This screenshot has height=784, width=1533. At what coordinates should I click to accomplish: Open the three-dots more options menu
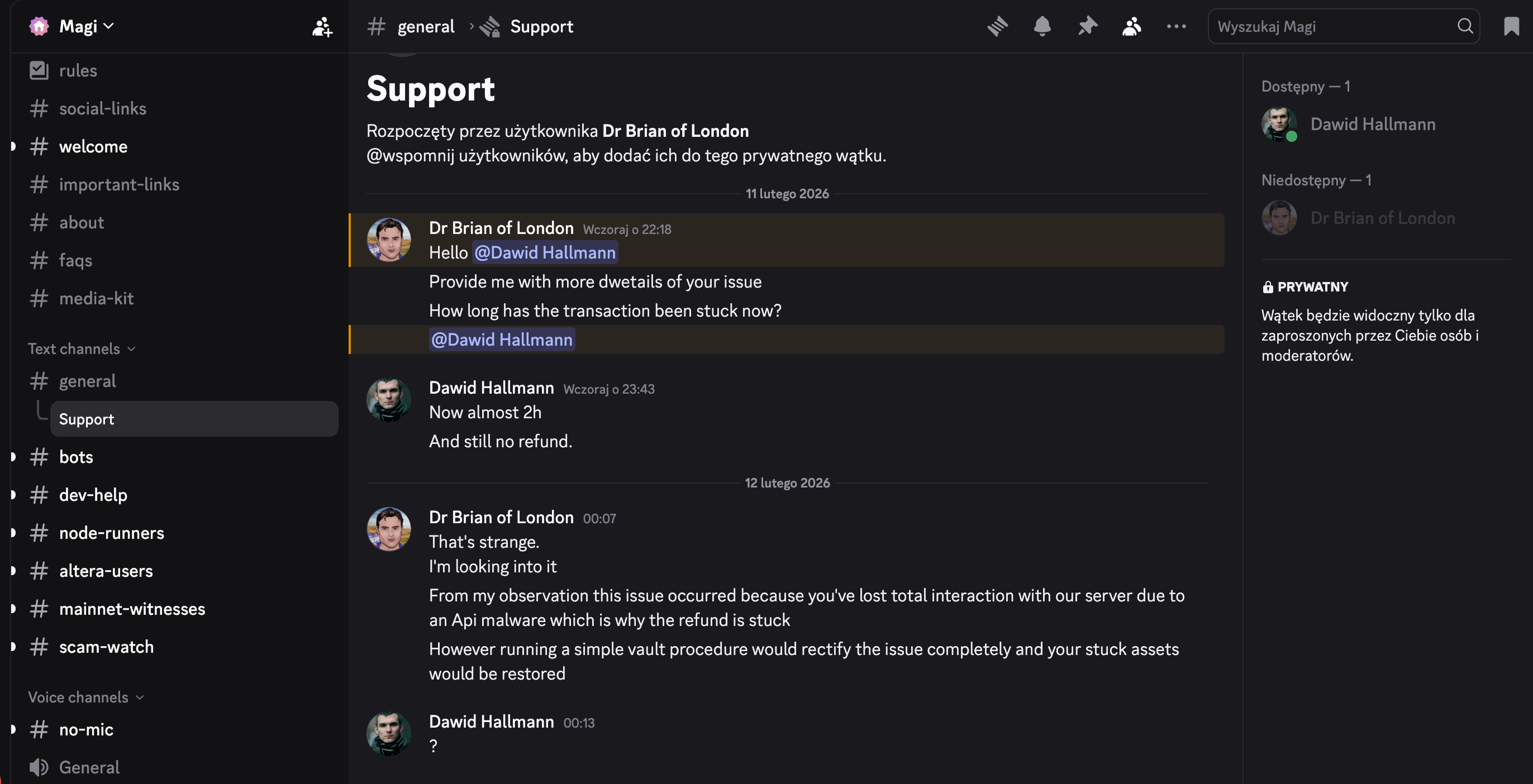coord(1176,26)
